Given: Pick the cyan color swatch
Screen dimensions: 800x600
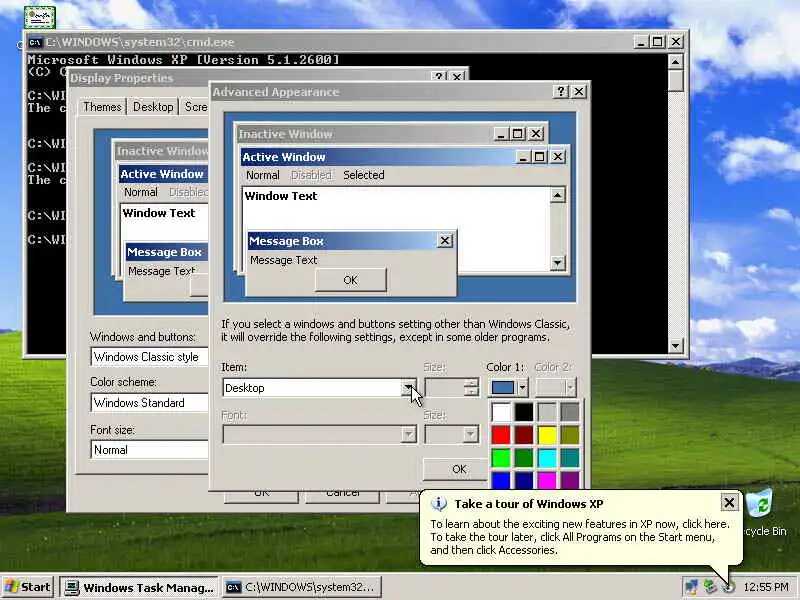Looking at the screenshot, I should point(547,458).
